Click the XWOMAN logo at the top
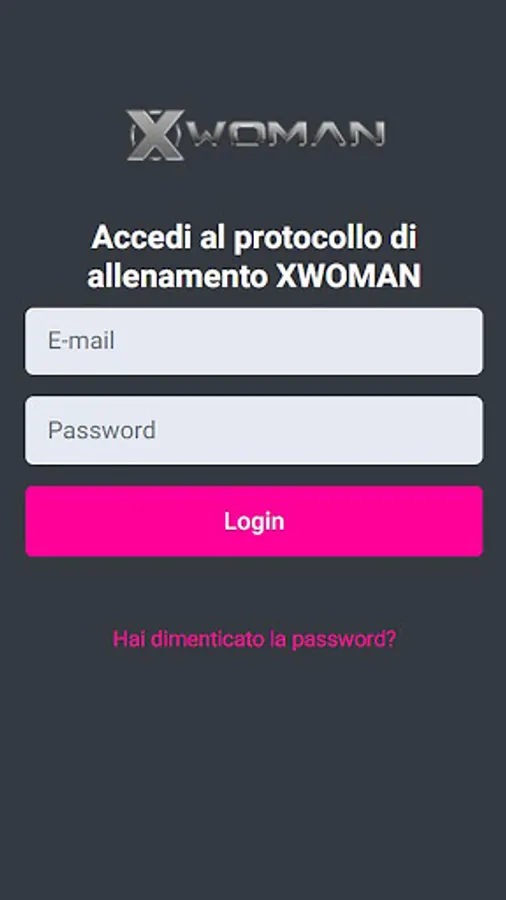This screenshot has width=506, height=900. click(255, 135)
